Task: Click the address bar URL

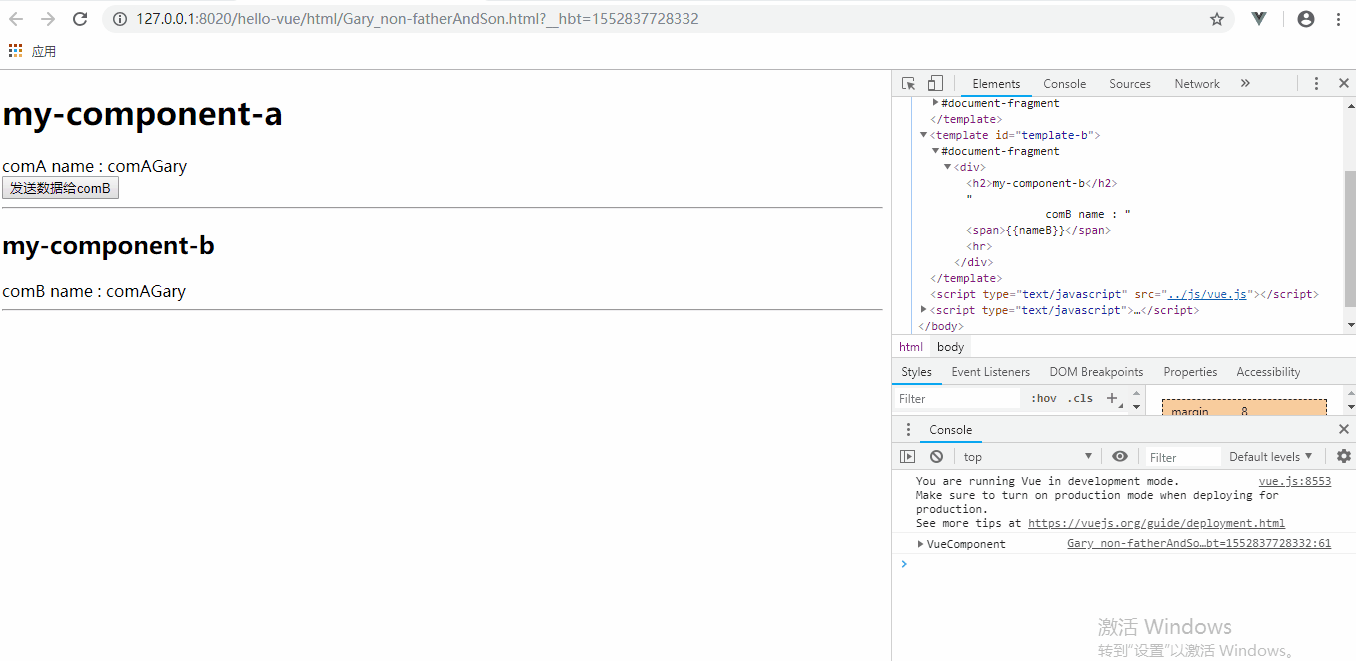Action: coord(417,19)
